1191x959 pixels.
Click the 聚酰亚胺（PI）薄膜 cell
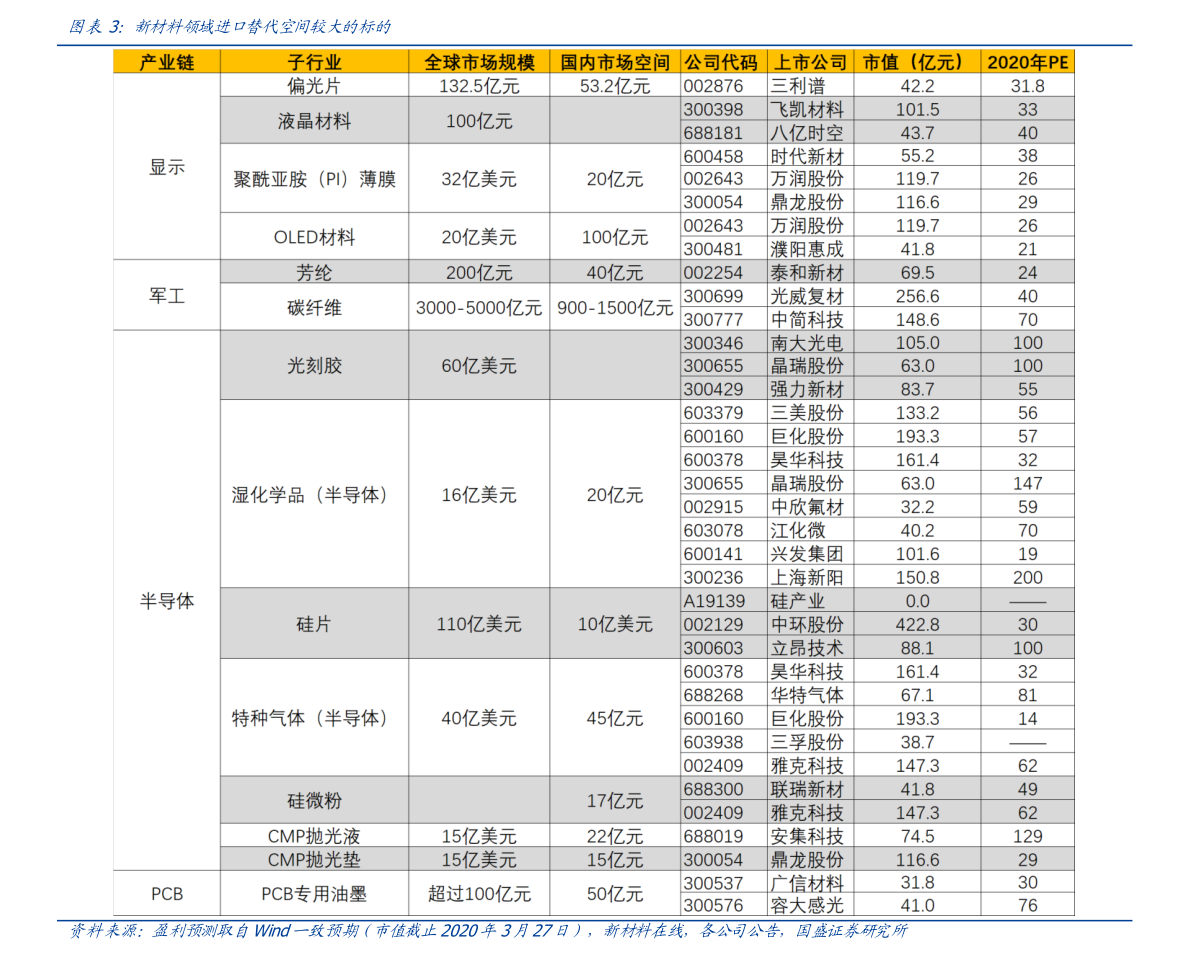point(314,178)
